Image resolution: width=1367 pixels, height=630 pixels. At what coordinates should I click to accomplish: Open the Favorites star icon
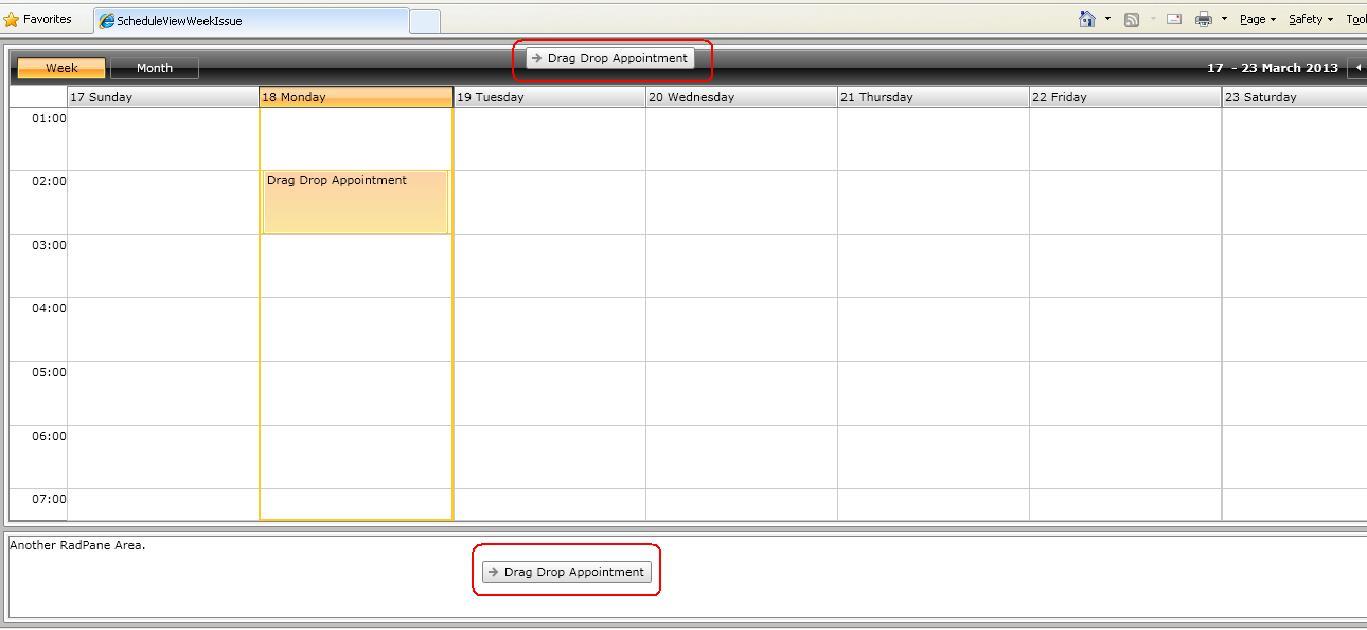11,19
